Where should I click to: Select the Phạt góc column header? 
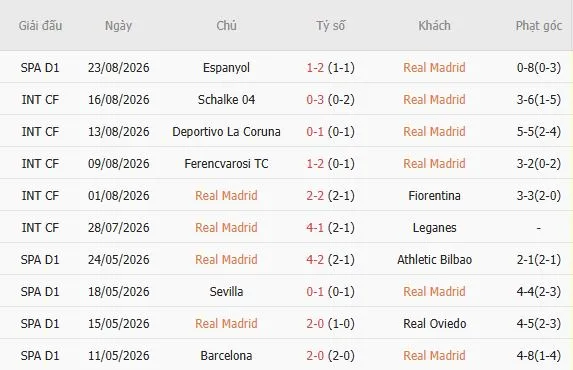click(539, 26)
